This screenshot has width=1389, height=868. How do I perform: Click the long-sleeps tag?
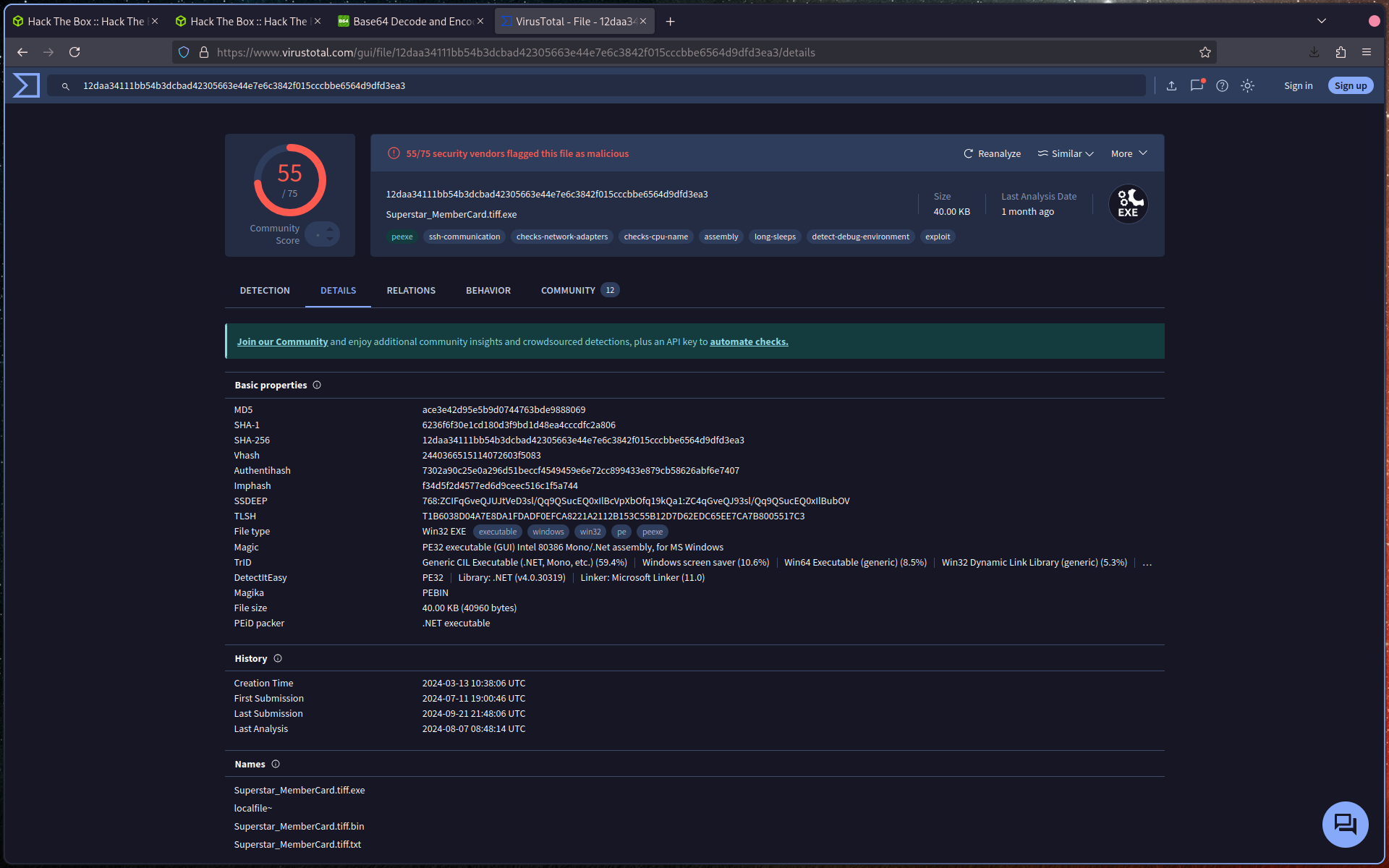click(x=775, y=237)
